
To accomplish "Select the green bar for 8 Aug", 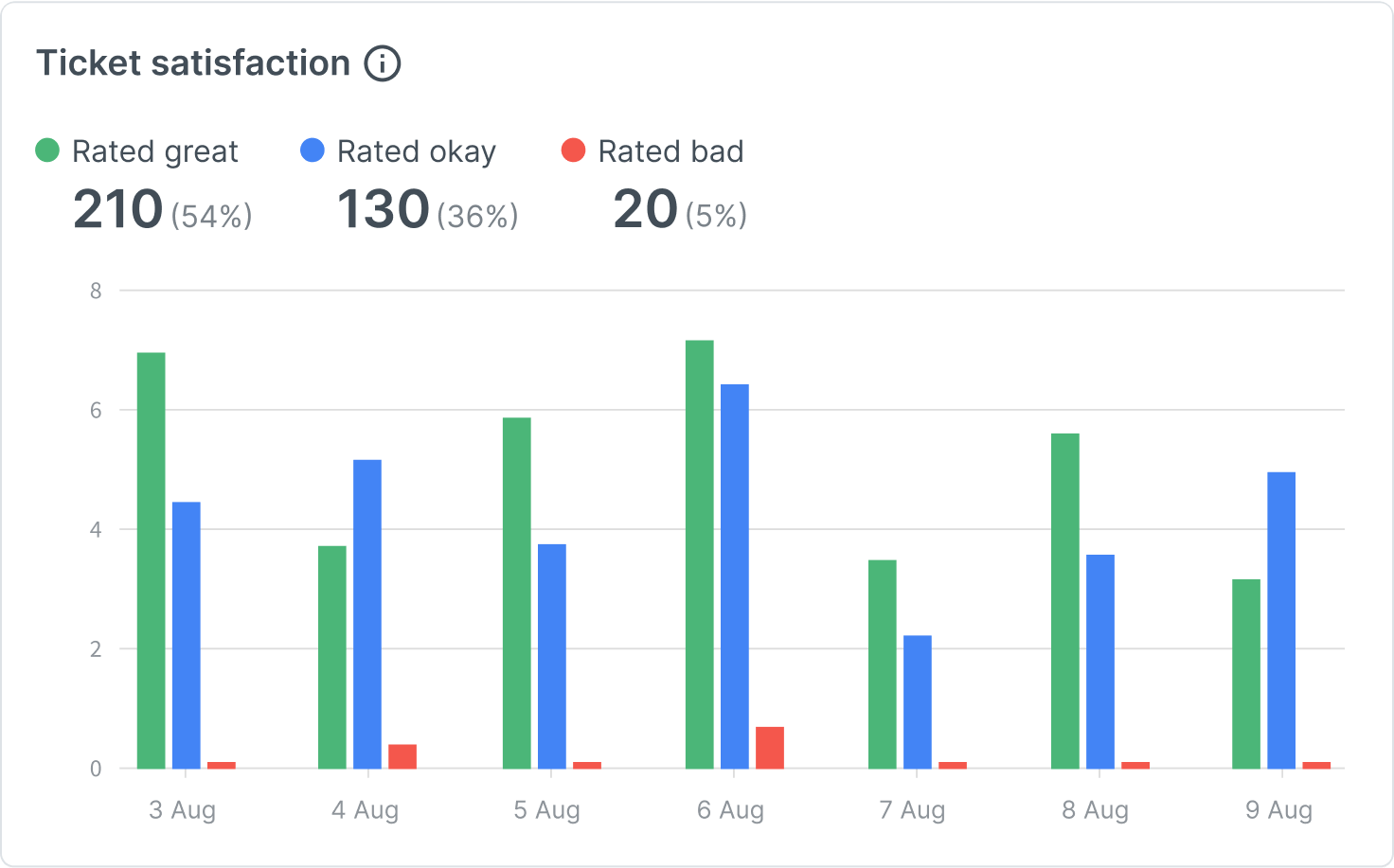I will 1065,601.
